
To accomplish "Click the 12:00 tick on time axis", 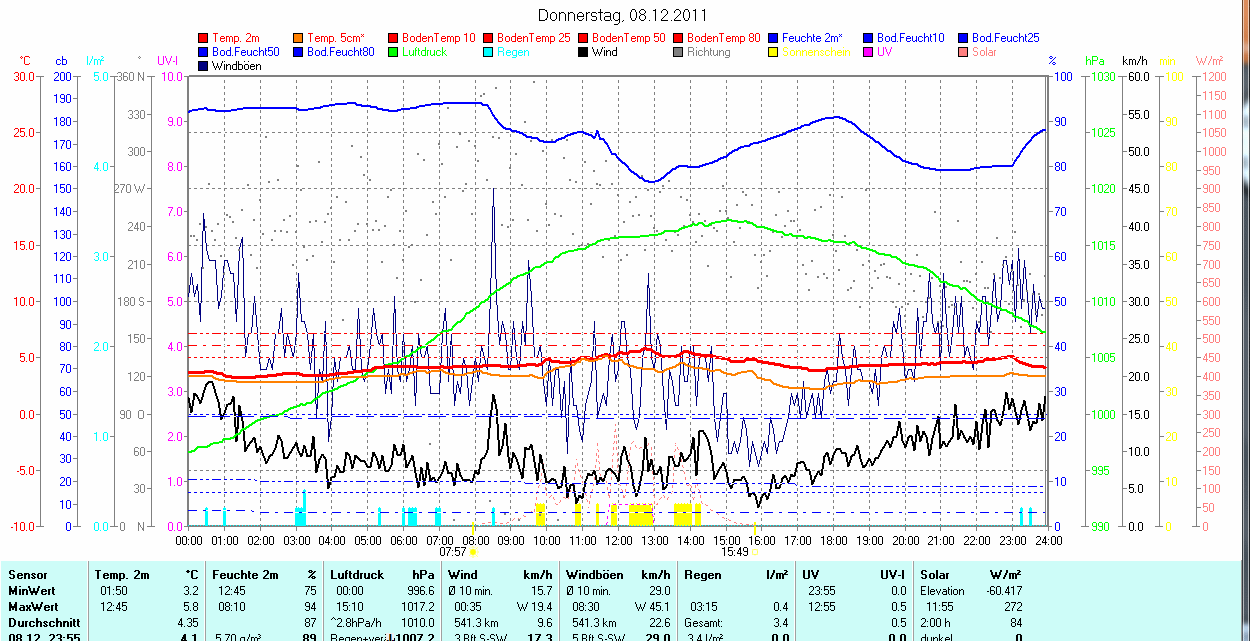I will (x=619, y=540).
